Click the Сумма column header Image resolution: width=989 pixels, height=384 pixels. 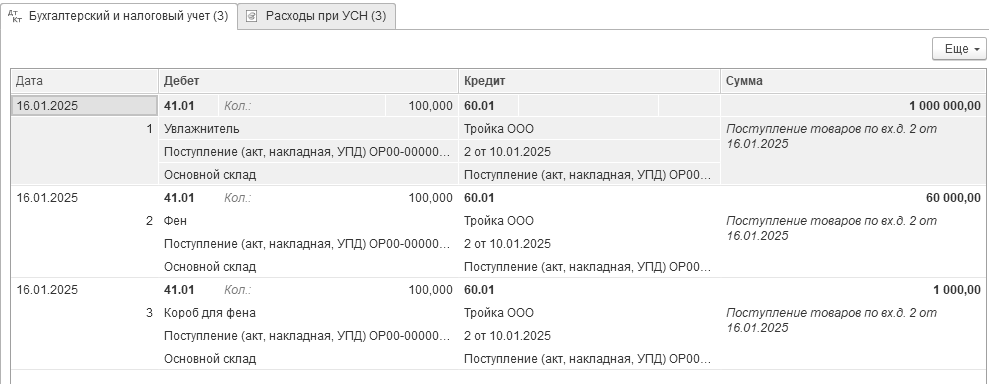(x=853, y=81)
